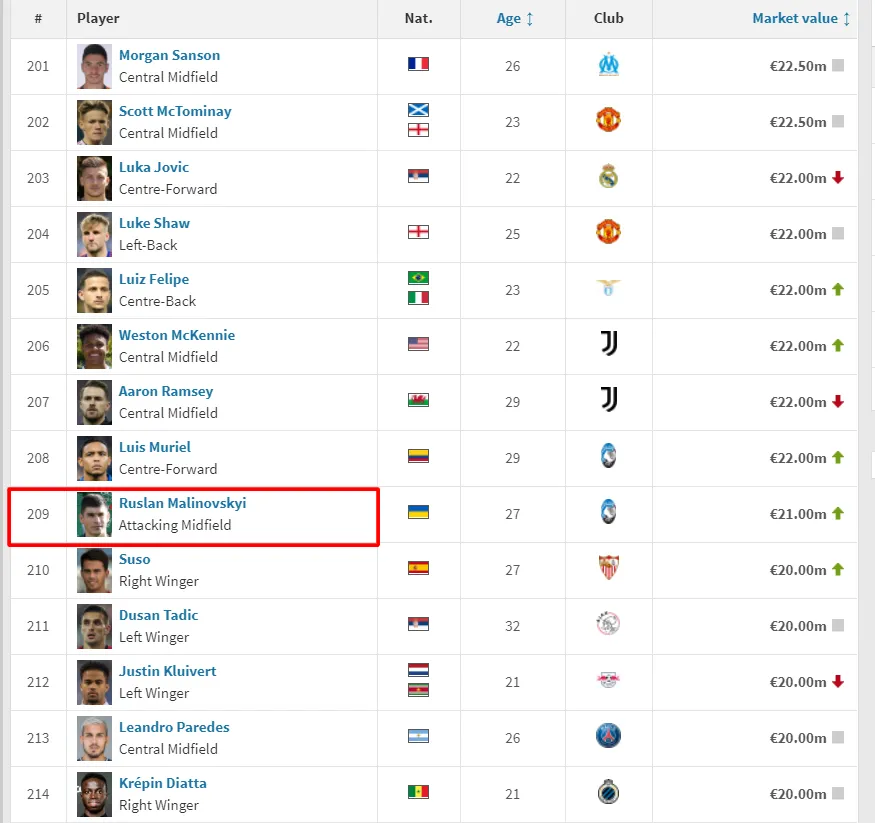The image size is (875, 823).
Task: Click RB Leipzig logo in Kluivert row
Action: coord(608,682)
